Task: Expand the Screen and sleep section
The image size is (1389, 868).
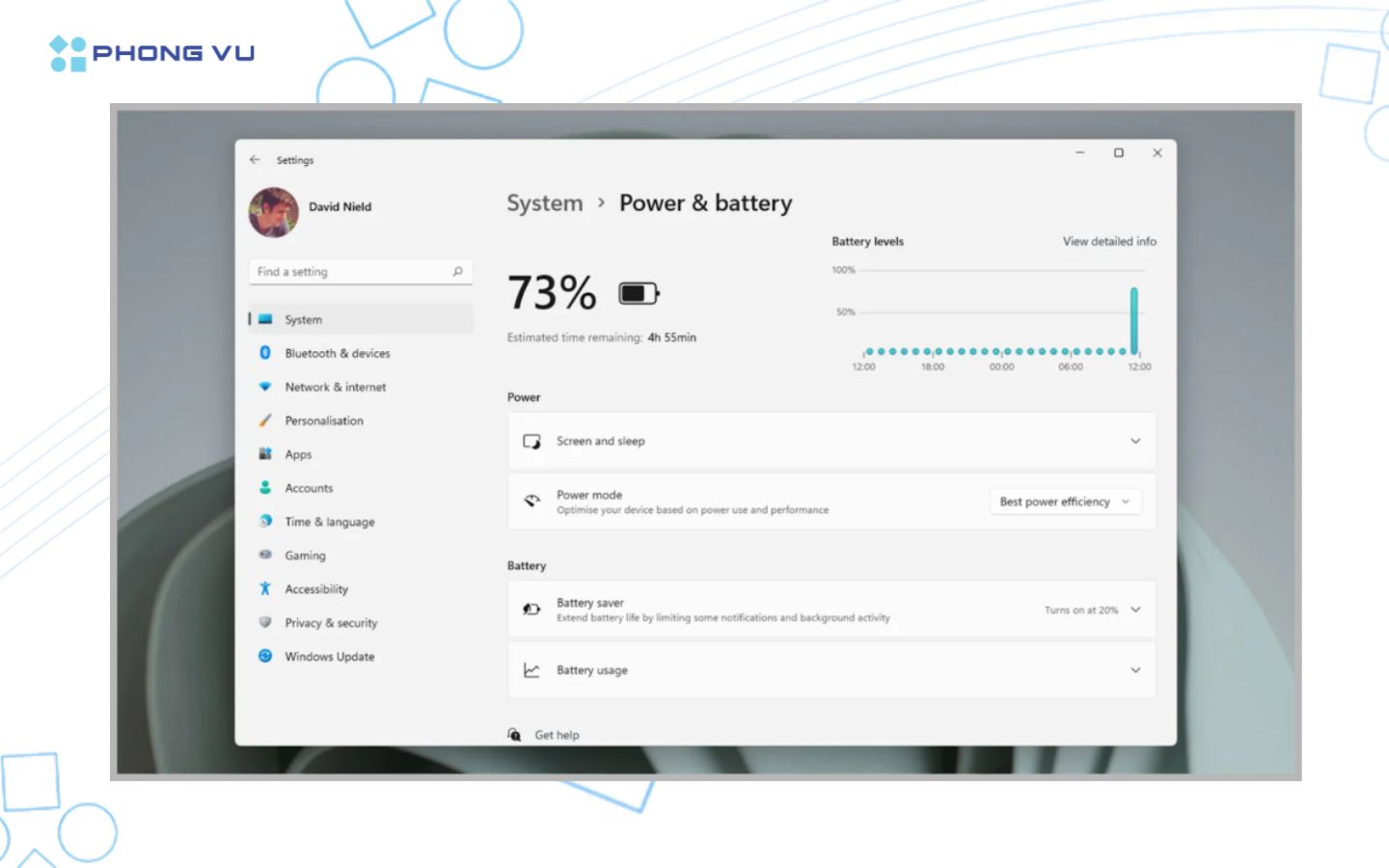Action: [x=1135, y=442]
